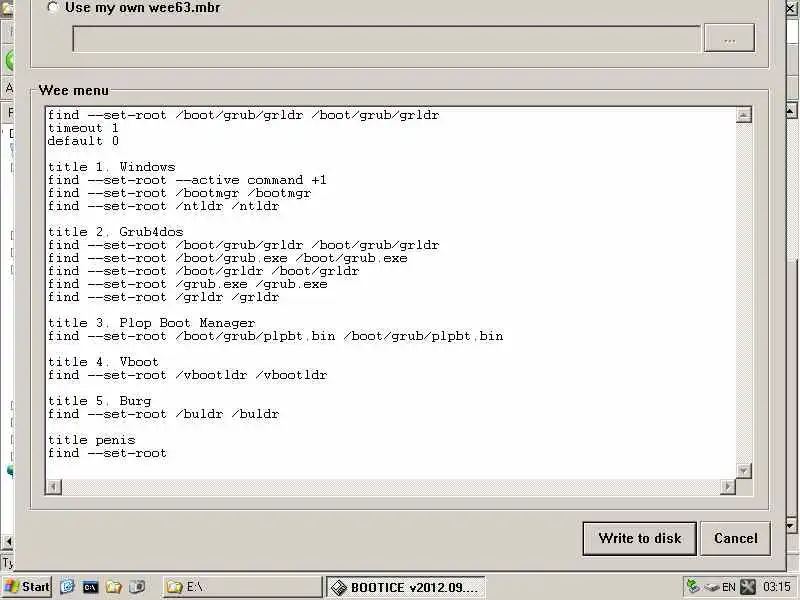Place cursor on the 'timeout 1' line
The image size is (800, 600).
coord(83,128)
